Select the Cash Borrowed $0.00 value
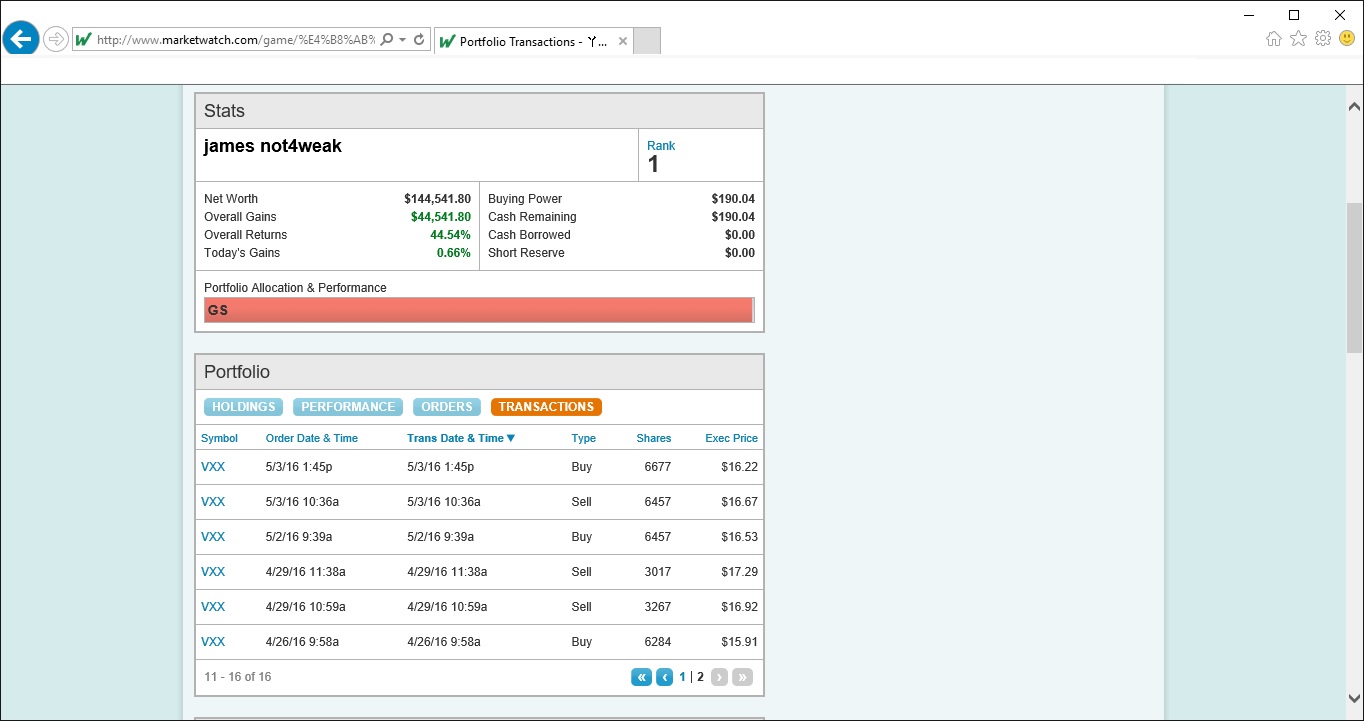This screenshot has width=1364, height=721. click(x=740, y=235)
